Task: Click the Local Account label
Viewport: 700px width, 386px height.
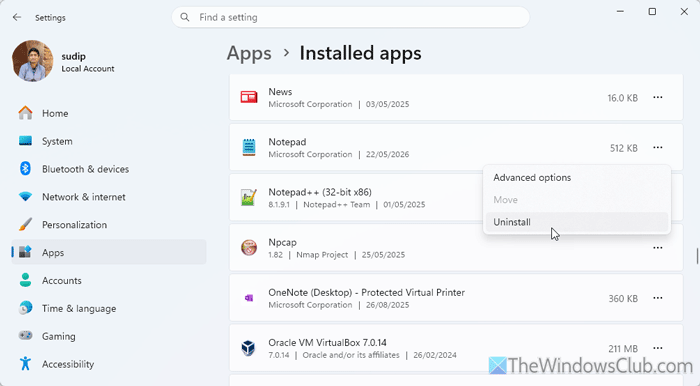Action: pos(88,69)
